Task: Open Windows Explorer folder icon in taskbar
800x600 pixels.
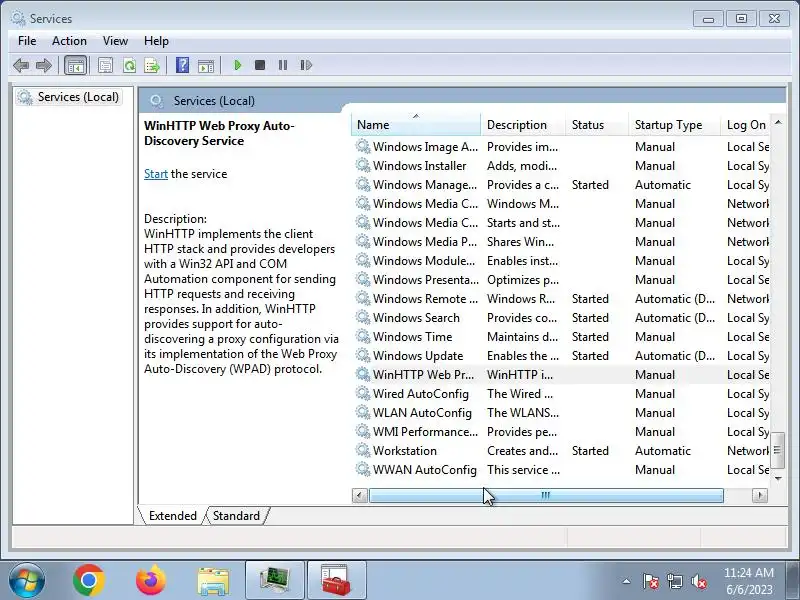Action: (x=213, y=581)
